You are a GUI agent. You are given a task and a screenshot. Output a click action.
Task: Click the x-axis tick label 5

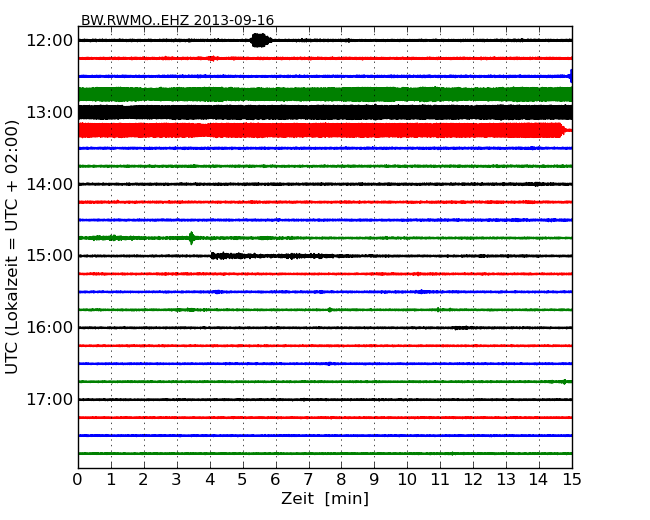tap(242, 480)
